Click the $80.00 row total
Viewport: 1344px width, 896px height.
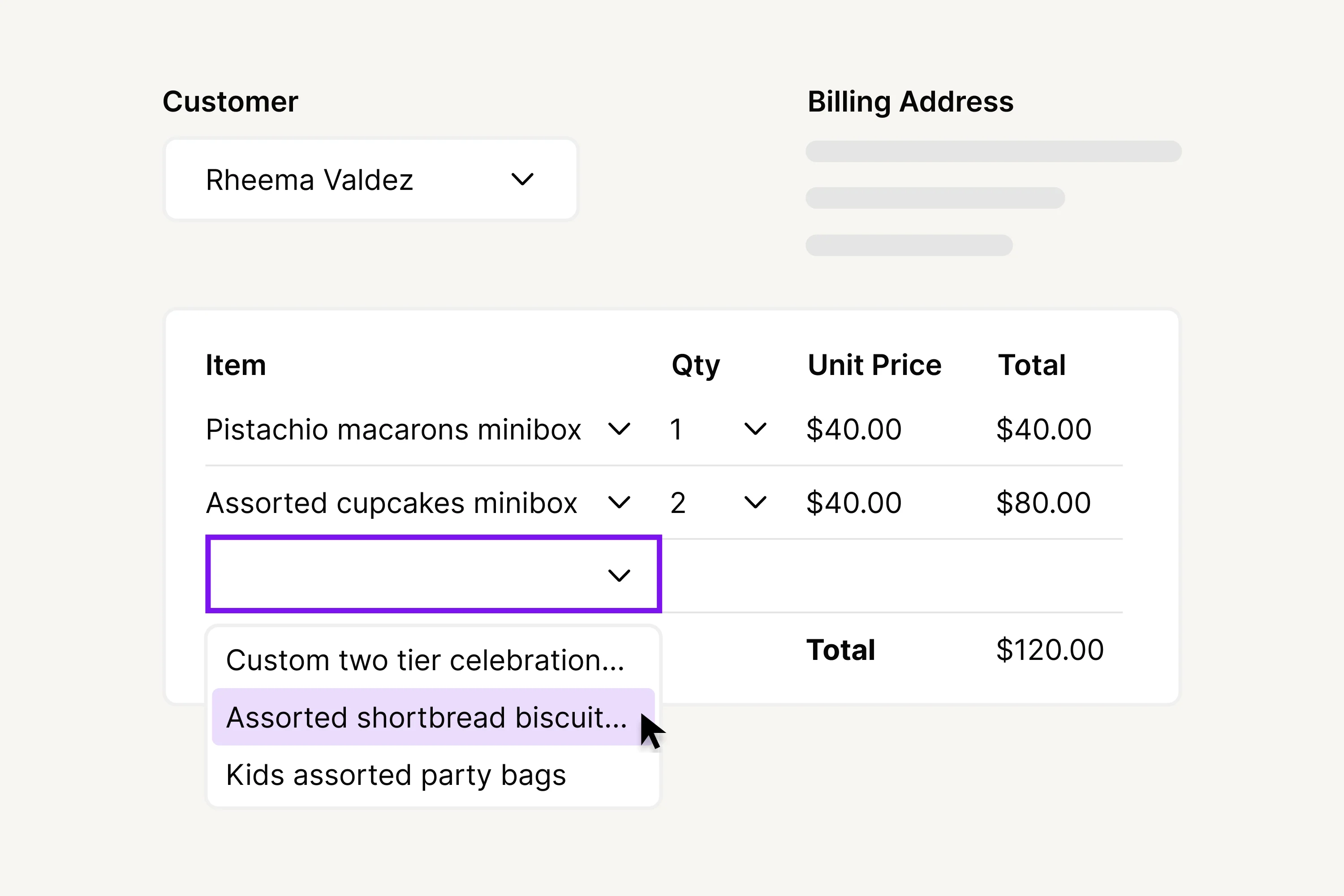[1043, 503]
